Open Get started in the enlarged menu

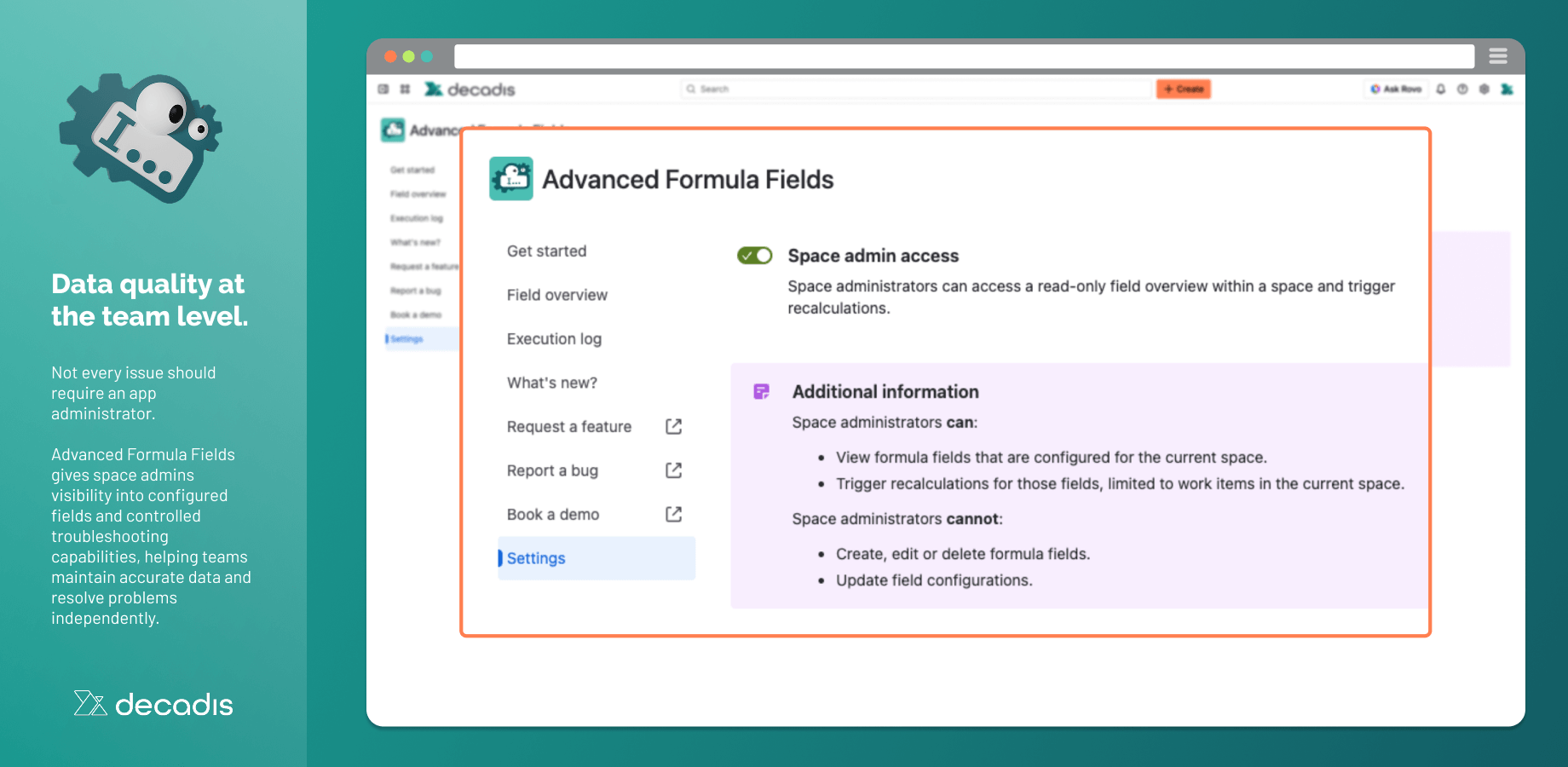pyautogui.click(x=546, y=251)
